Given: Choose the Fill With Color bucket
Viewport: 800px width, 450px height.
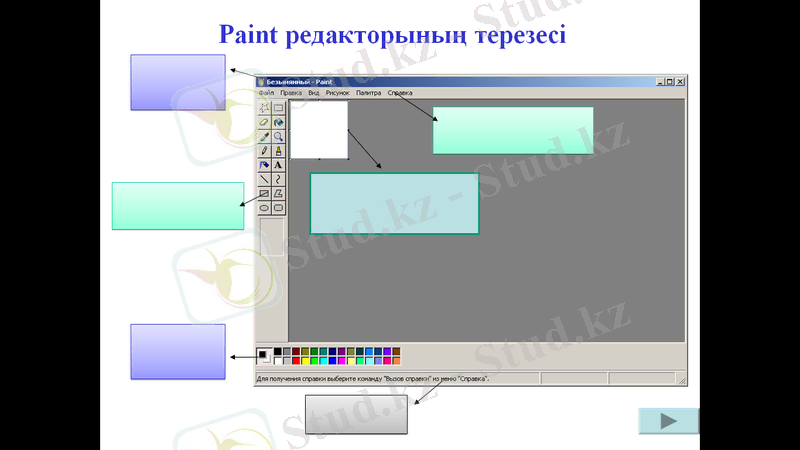Looking at the screenshot, I should pos(279,122).
